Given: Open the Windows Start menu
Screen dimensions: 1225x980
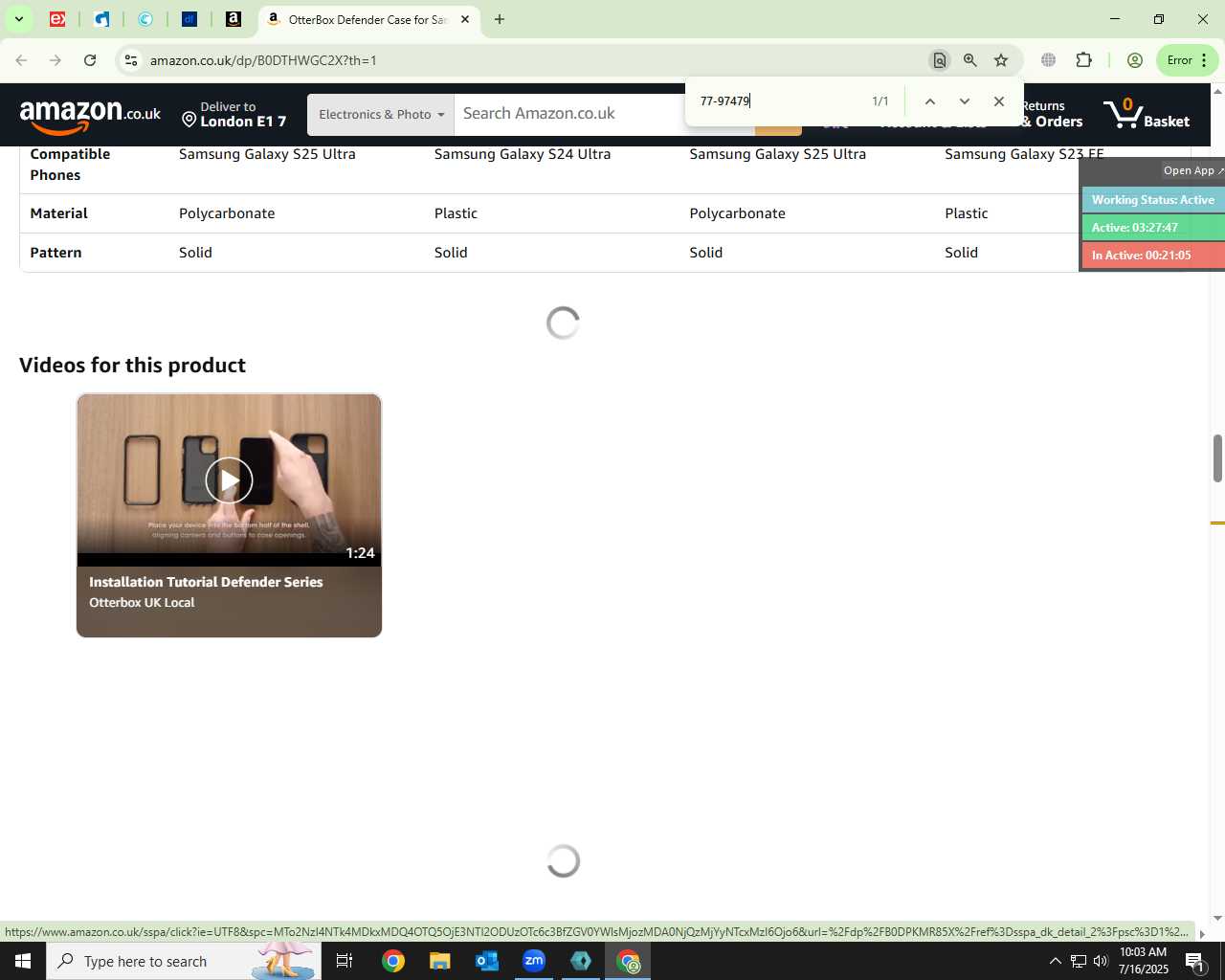Looking at the screenshot, I should click(23, 961).
